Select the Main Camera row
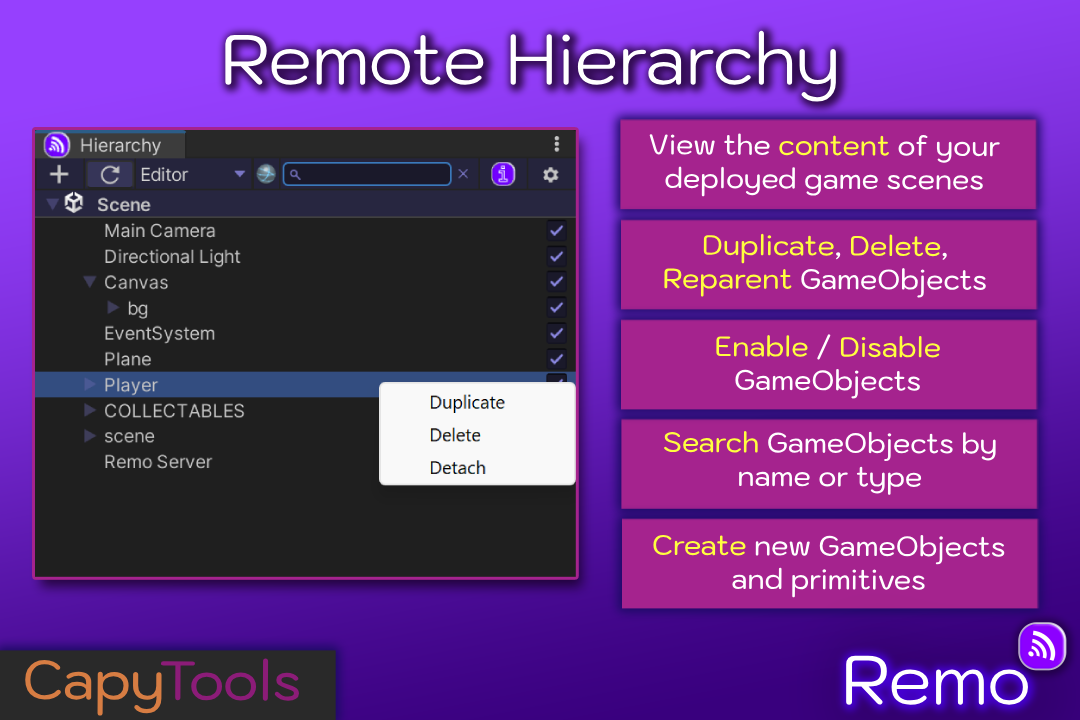This screenshot has height=720, width=1080. point(305,230)
